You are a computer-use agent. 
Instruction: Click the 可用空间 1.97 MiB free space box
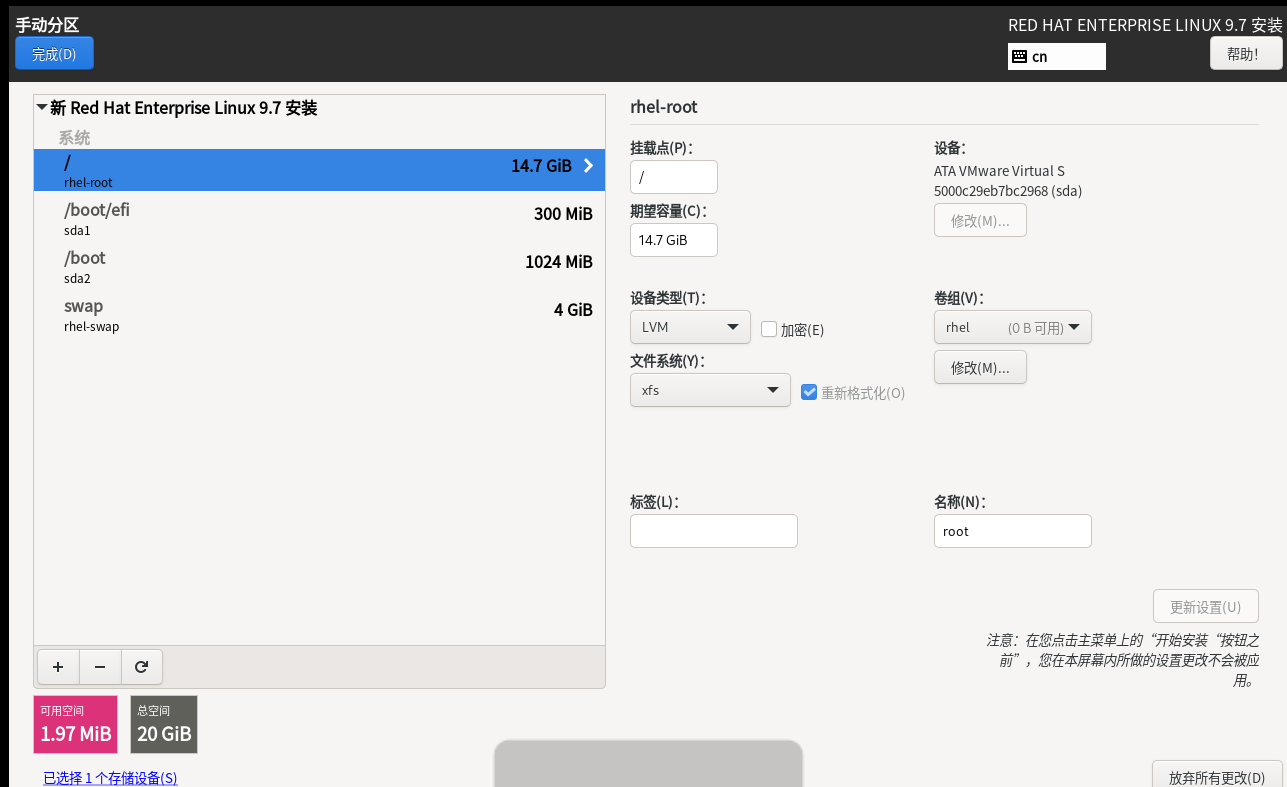click(x=76, y=724)
